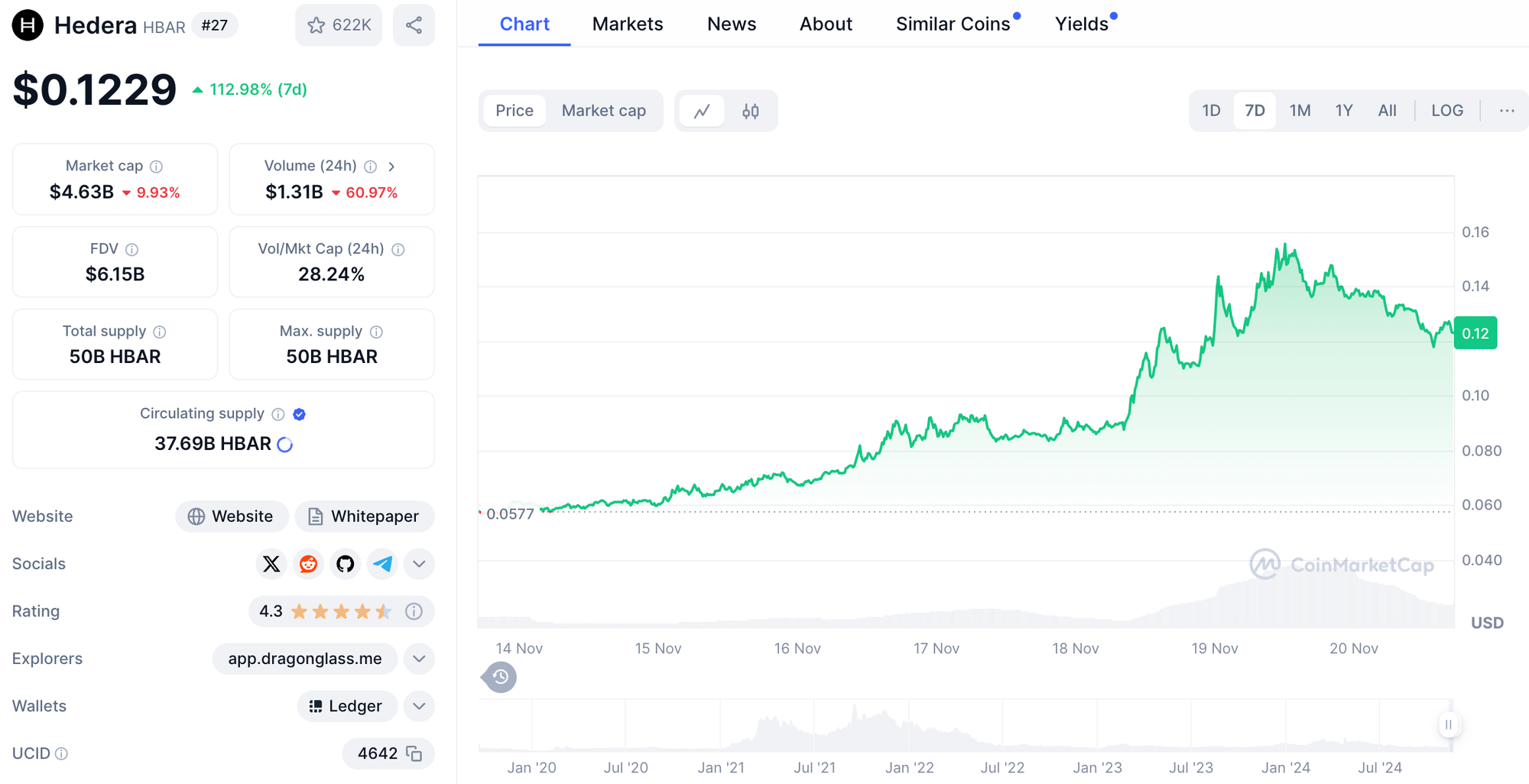Open Hedera's GitHub repository link
The height and width of the screenshot is (784, 1529).
[x=346, y=564]
